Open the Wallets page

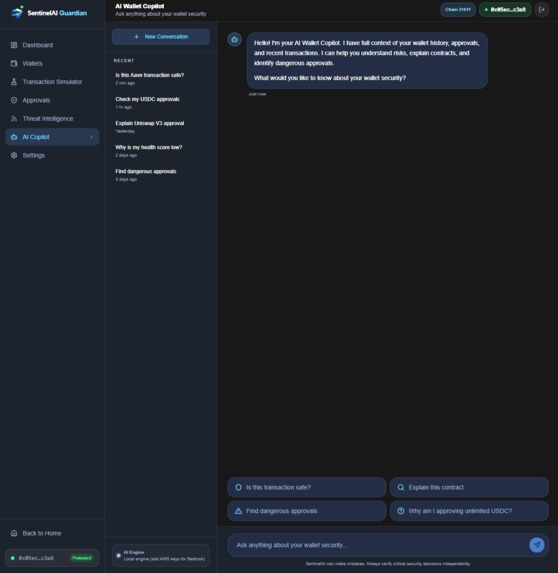point(52,63)
